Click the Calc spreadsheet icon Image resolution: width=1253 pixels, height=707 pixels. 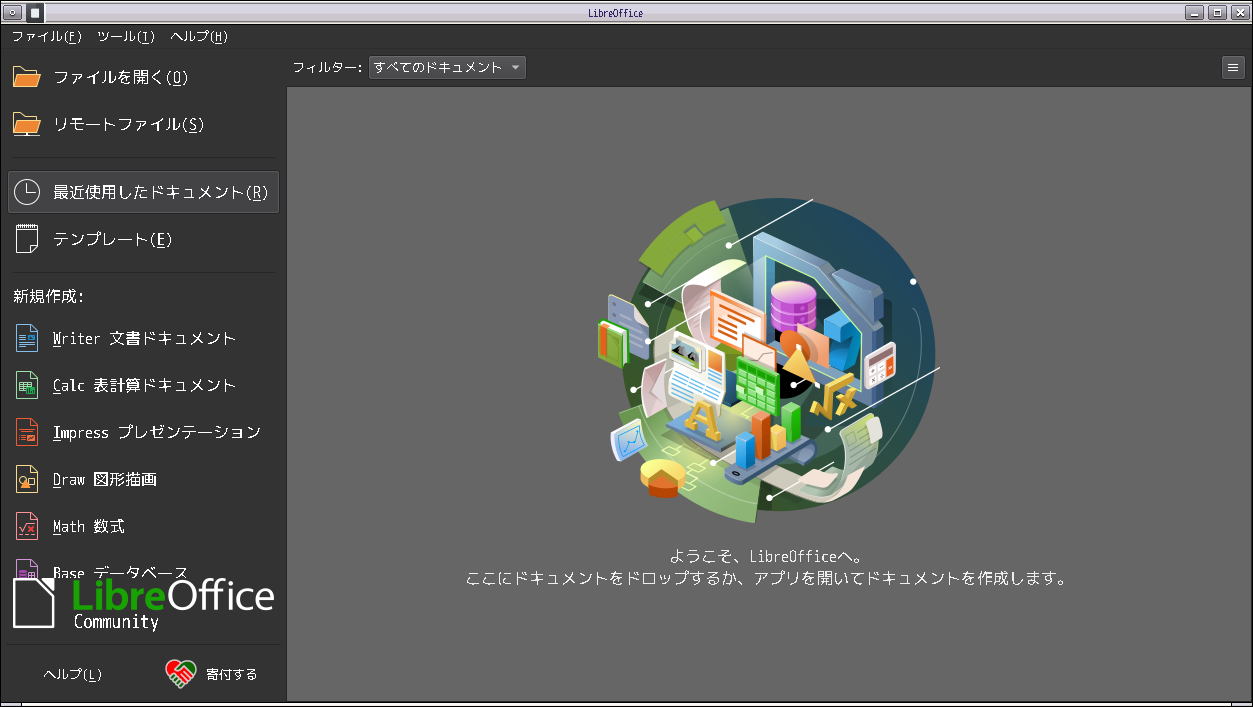(x=27, y=385)
